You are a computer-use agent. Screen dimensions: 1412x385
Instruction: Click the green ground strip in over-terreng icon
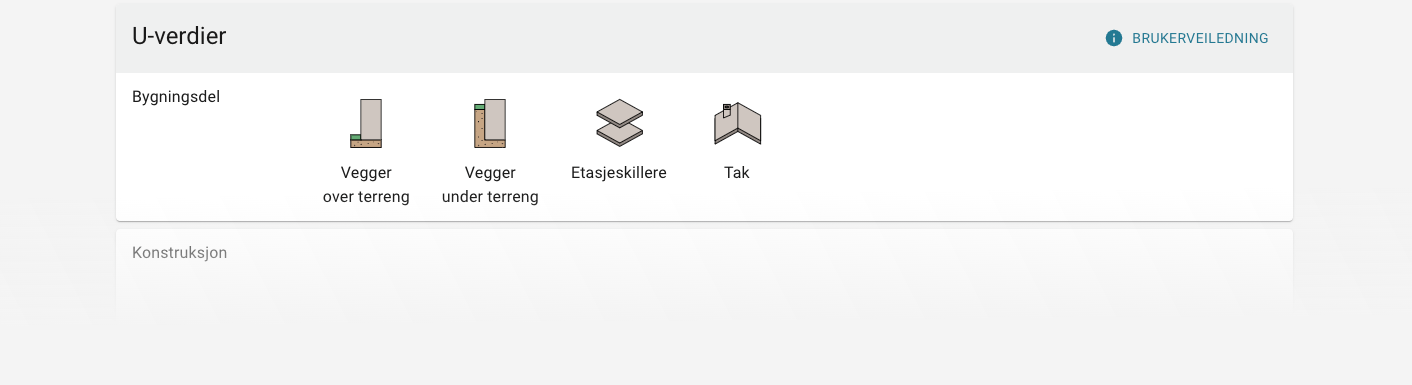point(355,137)
